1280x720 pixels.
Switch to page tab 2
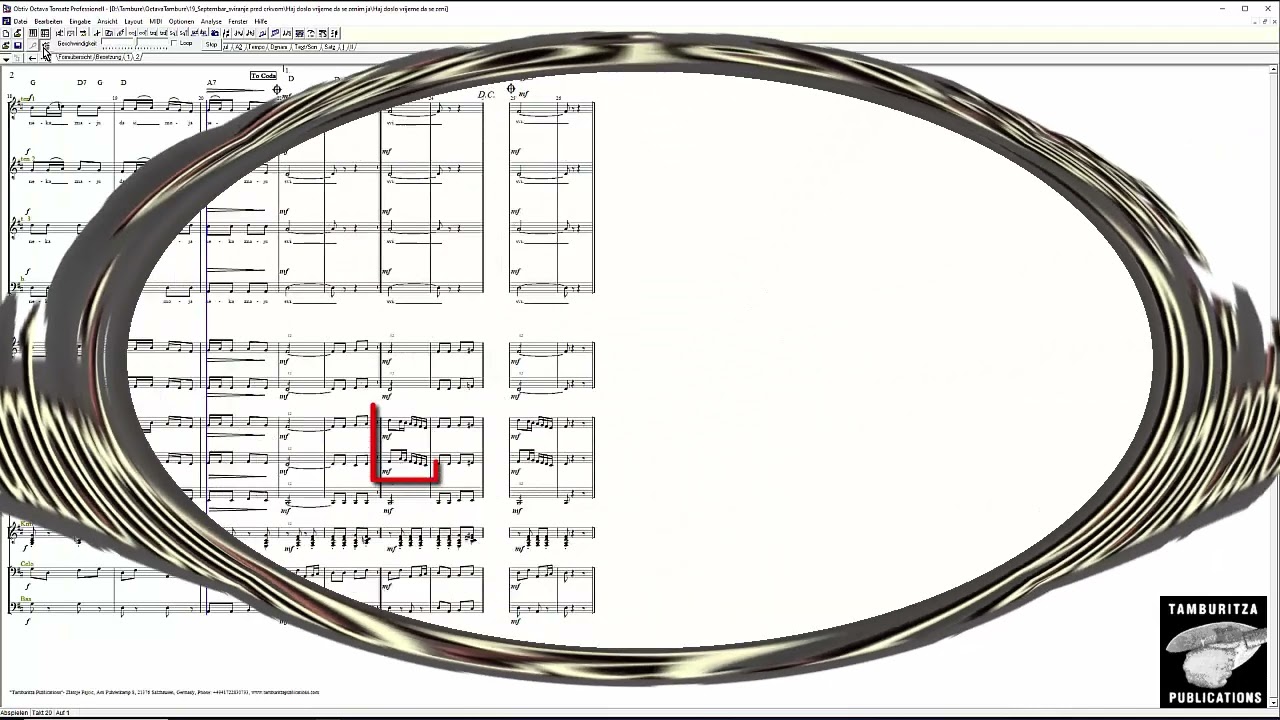click(138, 57)
